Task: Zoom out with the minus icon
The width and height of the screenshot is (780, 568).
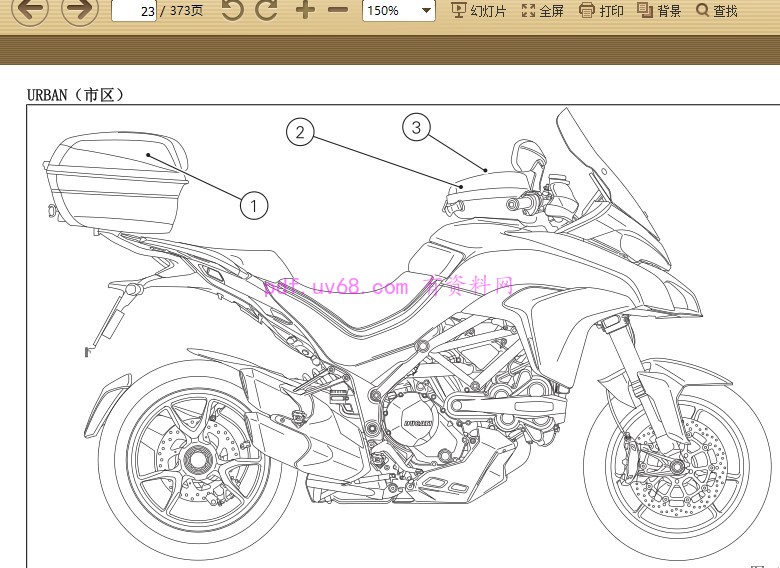Action: [x=338, y=11]
